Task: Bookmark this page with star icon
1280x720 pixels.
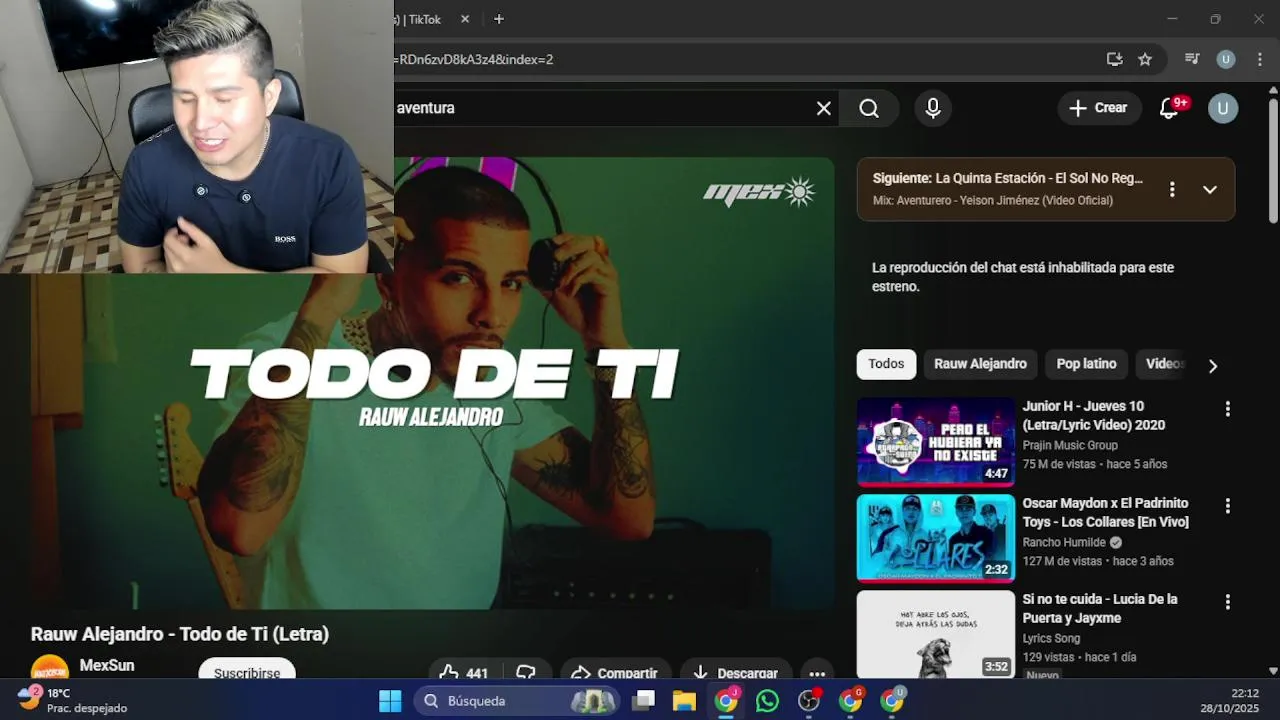Action: (1145, 59)
